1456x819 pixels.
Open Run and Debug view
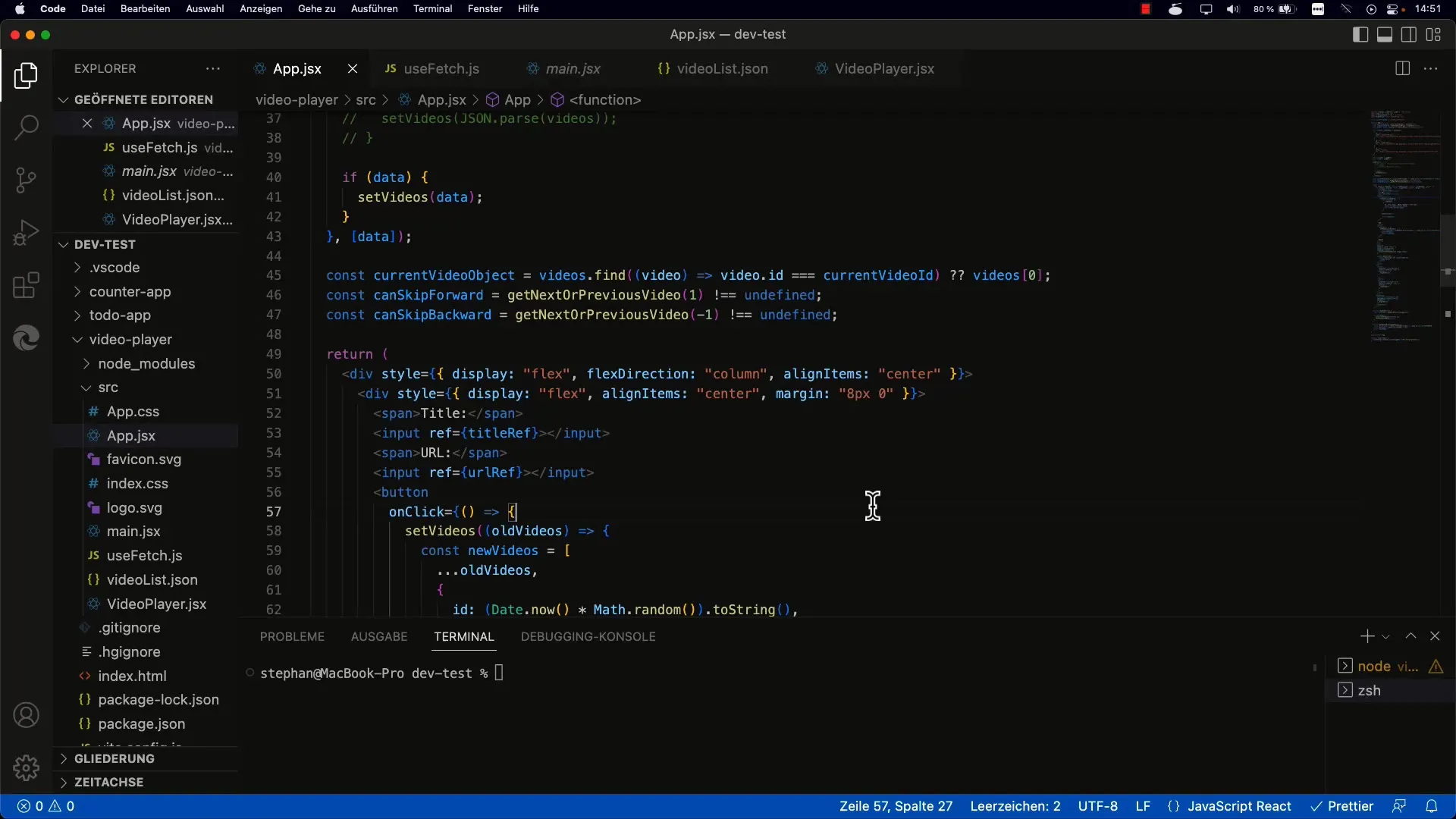click(26, 232)
